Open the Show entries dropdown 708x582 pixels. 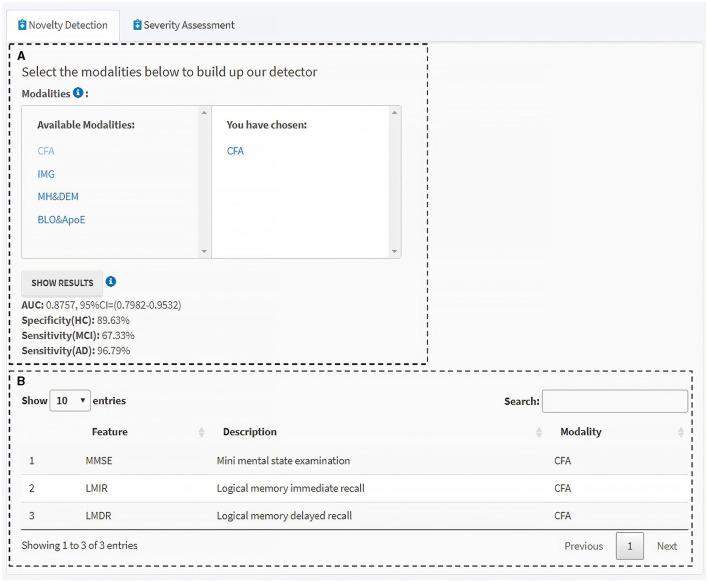[70, 400]
